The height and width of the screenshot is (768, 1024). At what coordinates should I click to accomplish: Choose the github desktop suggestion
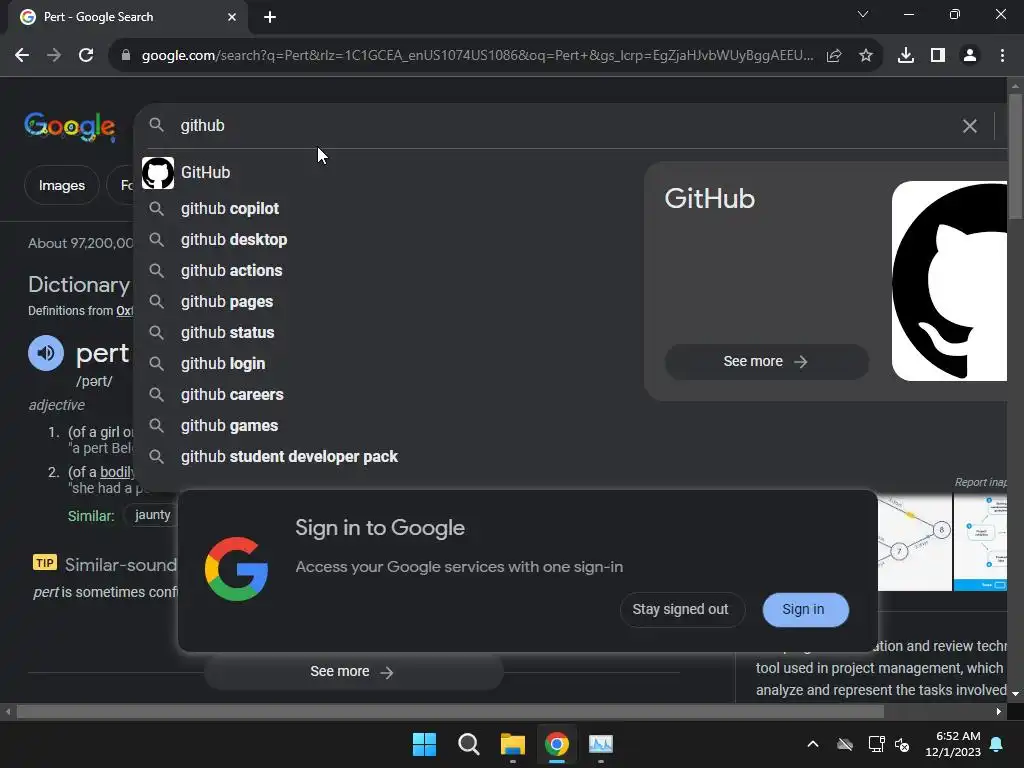(389, 240)
